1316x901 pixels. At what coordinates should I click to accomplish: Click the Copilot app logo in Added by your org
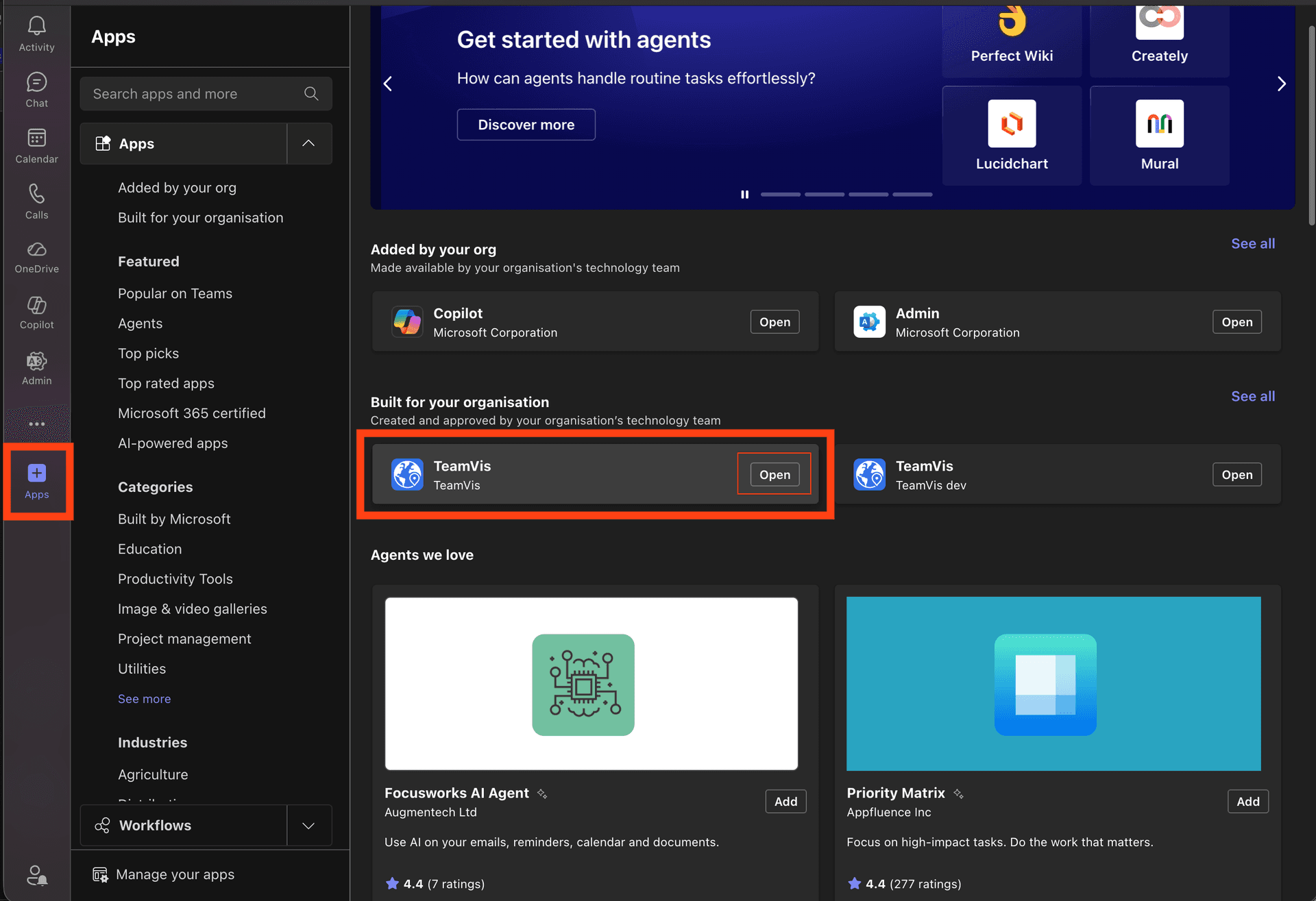[407, 321]
